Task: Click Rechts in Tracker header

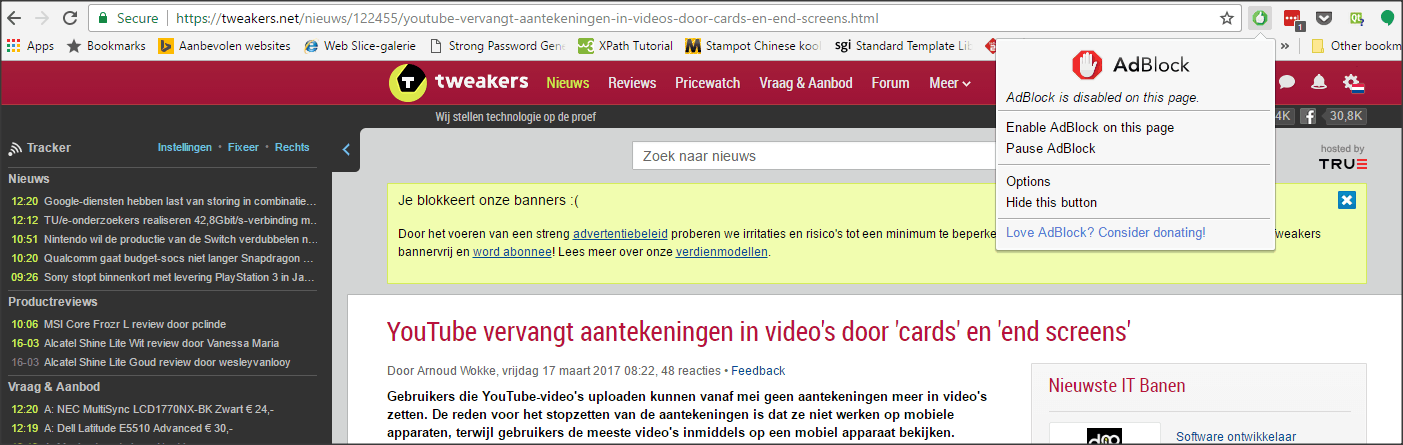Action: click(292, 147)
